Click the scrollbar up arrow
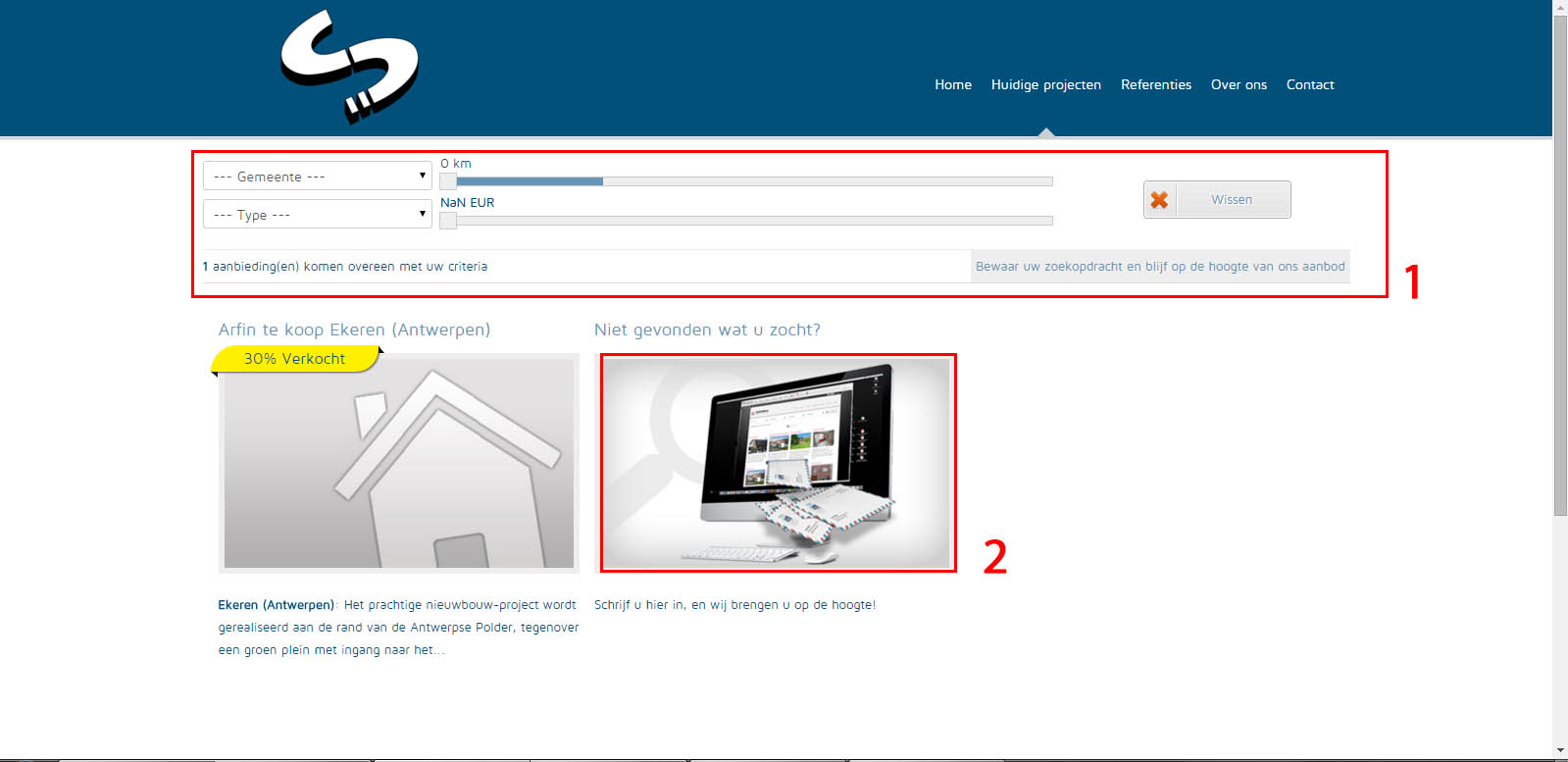The width and height of the screenshot is (1568, 762). click(1560, 7)
